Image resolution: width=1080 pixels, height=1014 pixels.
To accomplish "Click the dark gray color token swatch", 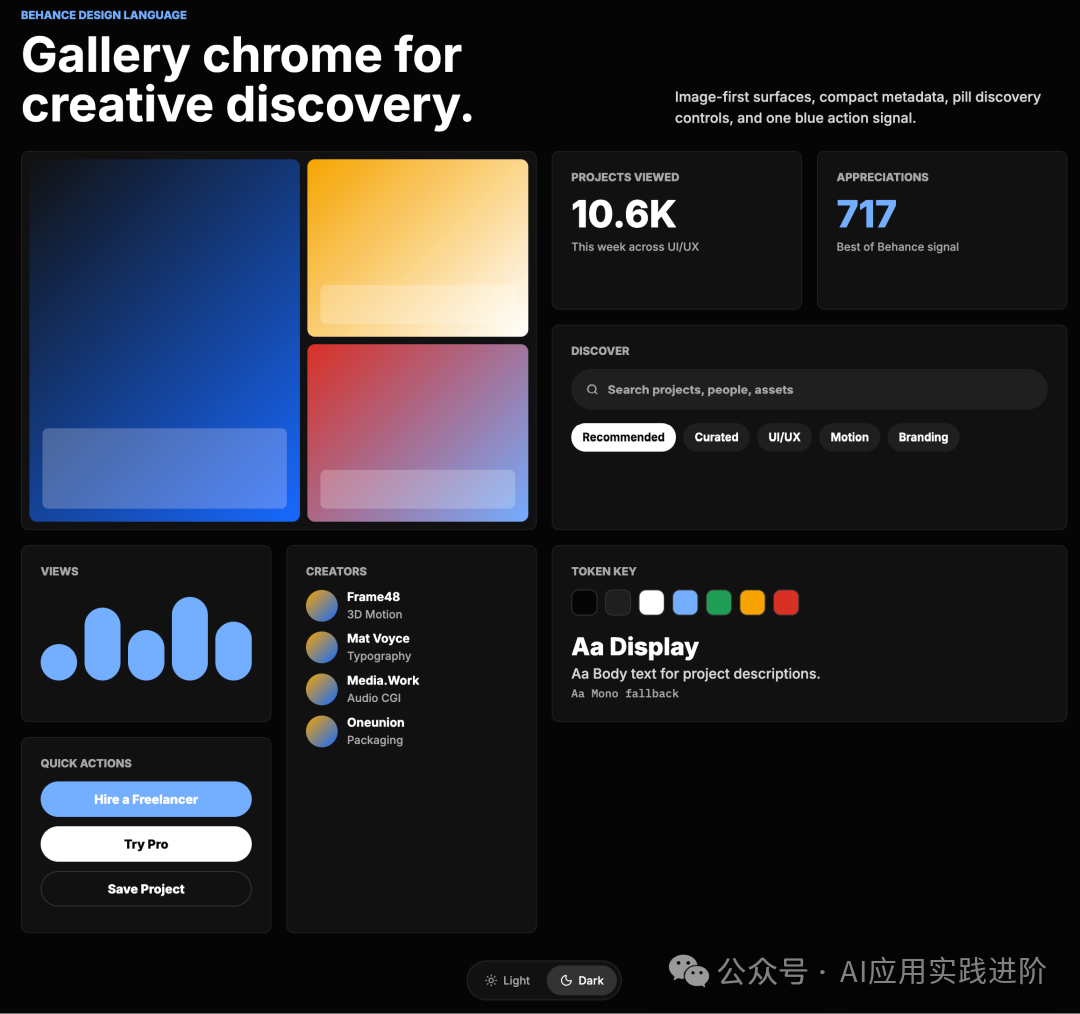I will pyautogui.click(x=618, y=603).
